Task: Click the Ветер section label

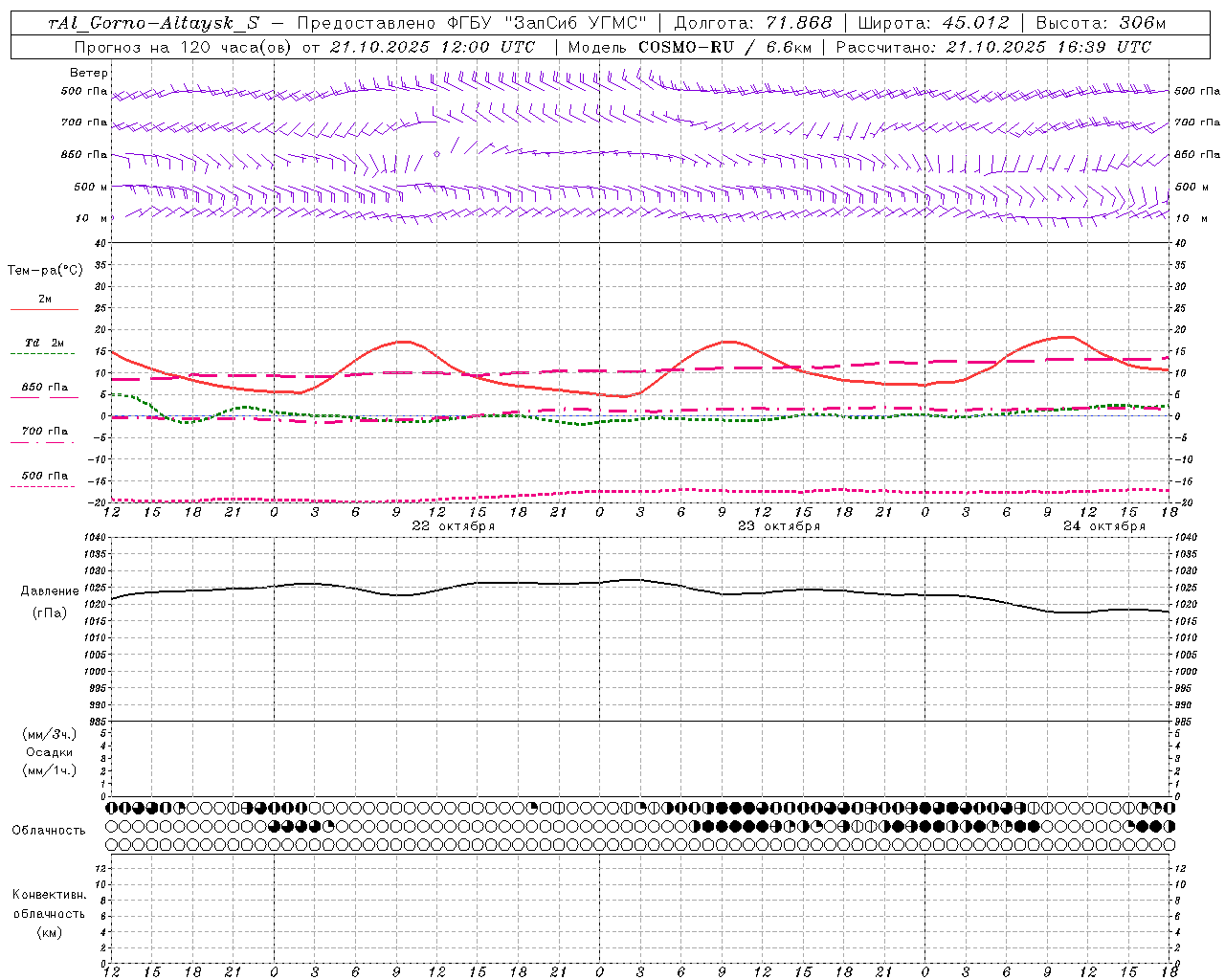Action: pos(89,73)
